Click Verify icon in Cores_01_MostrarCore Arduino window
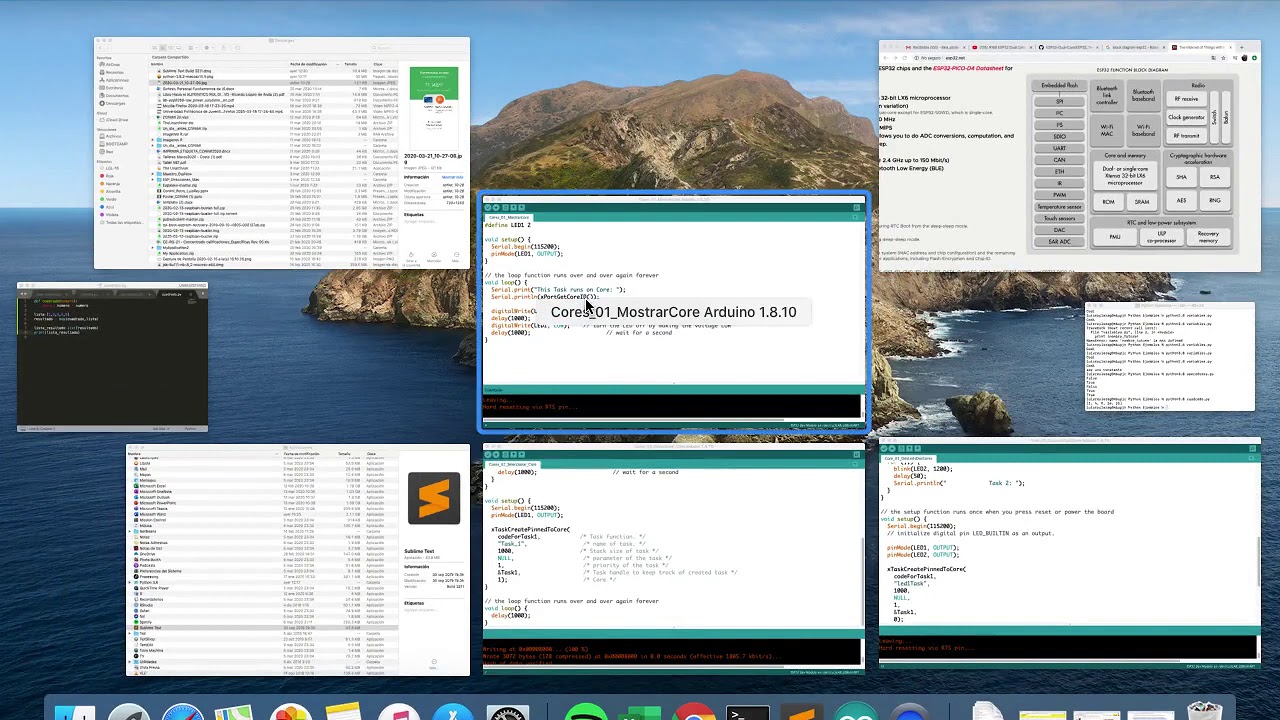 pos(489,208)
